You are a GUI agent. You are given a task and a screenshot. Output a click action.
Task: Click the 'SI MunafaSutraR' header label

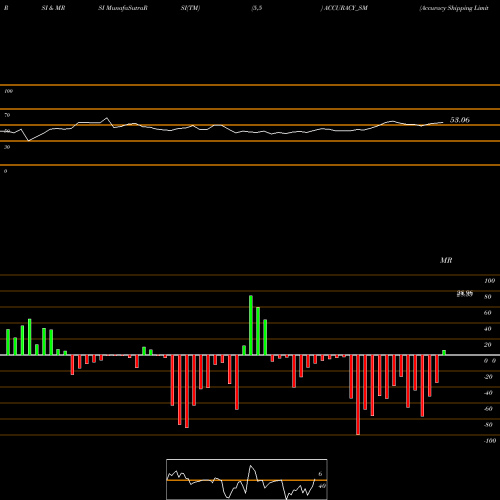(123, 8)
